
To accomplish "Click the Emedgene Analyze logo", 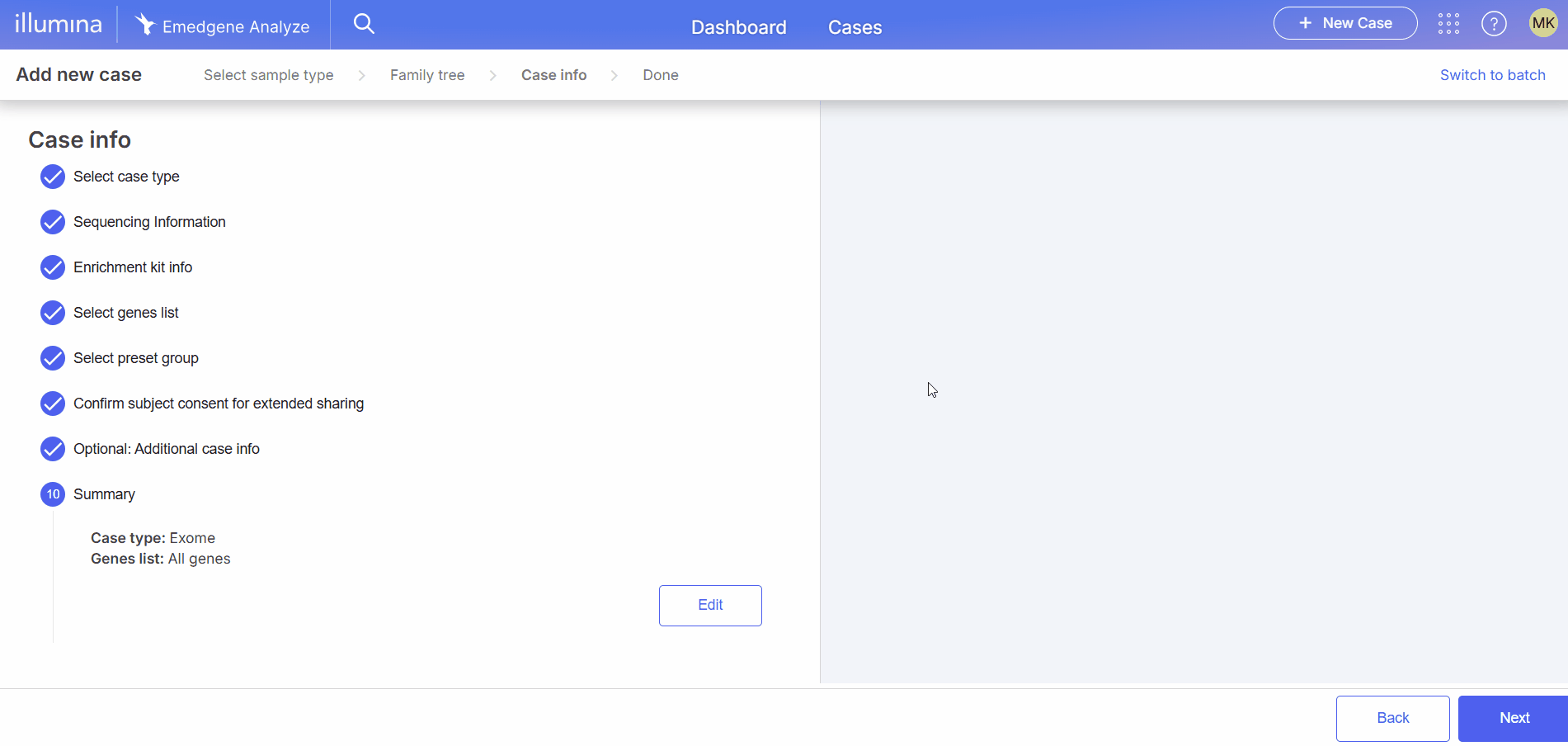I will (223, 26).
